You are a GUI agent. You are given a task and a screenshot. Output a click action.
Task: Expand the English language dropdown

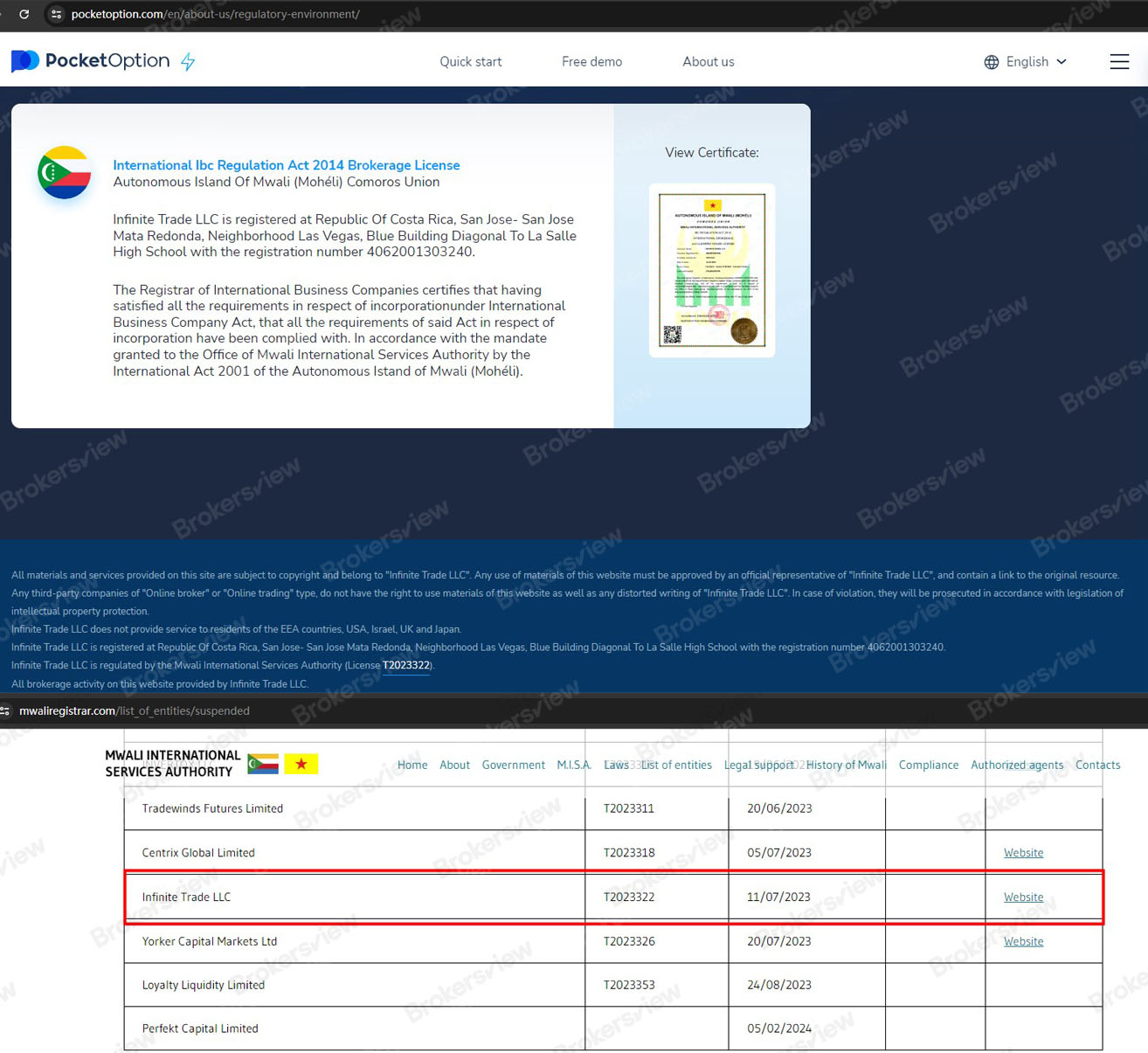[x=1036, y=62]
